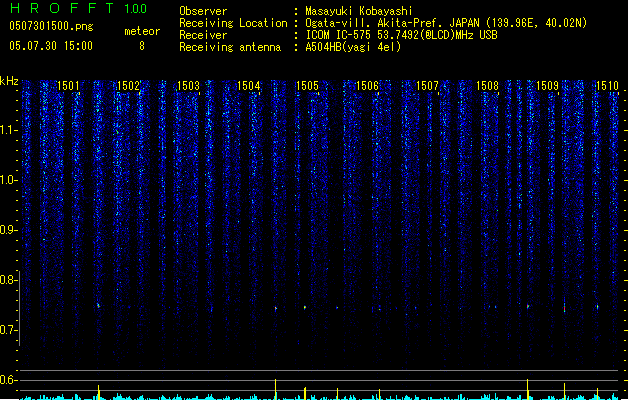Screen dimensions: 629x400
Task: Click the 1504 time marker
Action: pos(248,86)
